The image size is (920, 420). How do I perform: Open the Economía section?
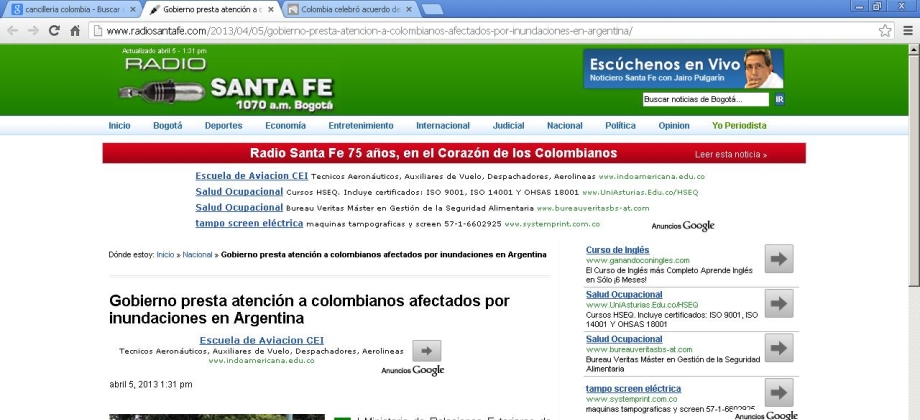point(285,126)
